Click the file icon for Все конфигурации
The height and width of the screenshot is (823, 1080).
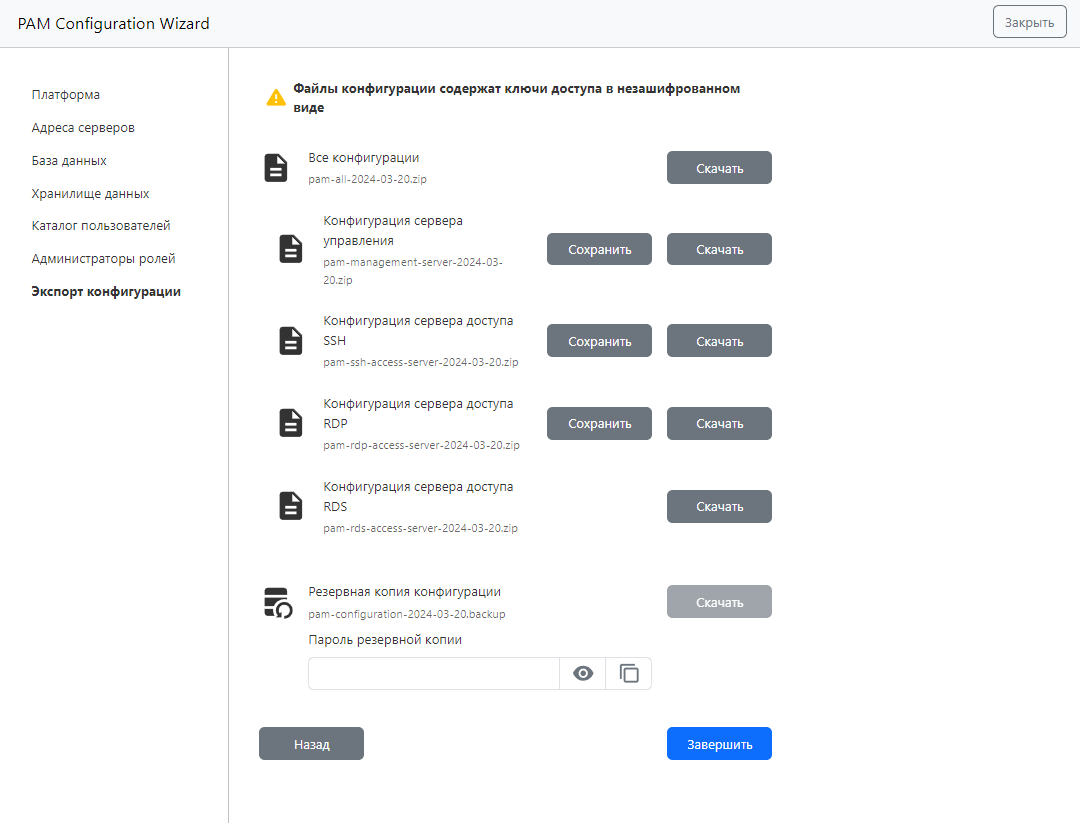[x=276, y=168]
